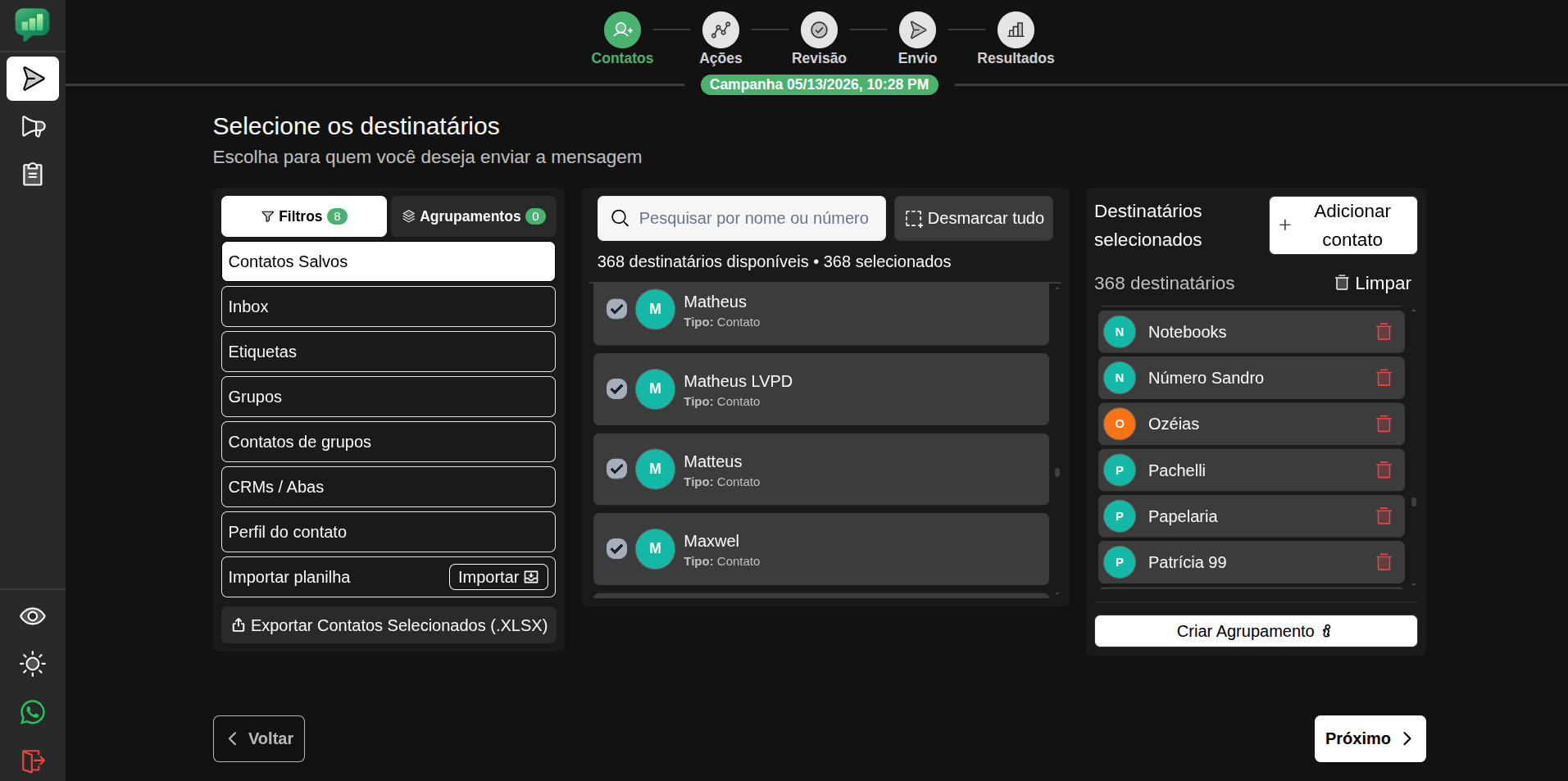The image size is (1568, 781).
Task: Open the WhatsApp icon in sidebar
Action: tap(33, 712)
